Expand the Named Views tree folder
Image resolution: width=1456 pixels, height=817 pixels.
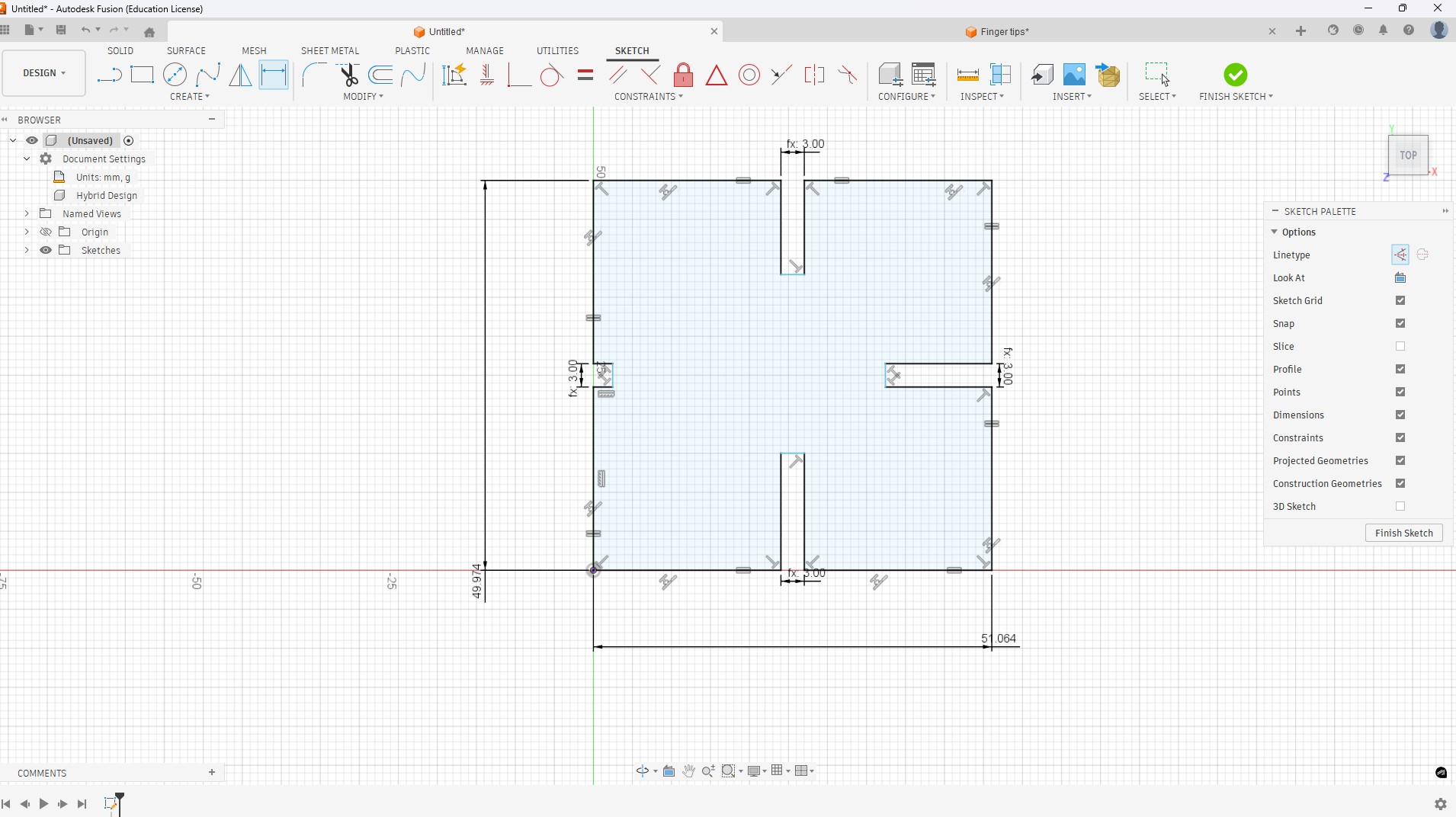click(27, 214)
